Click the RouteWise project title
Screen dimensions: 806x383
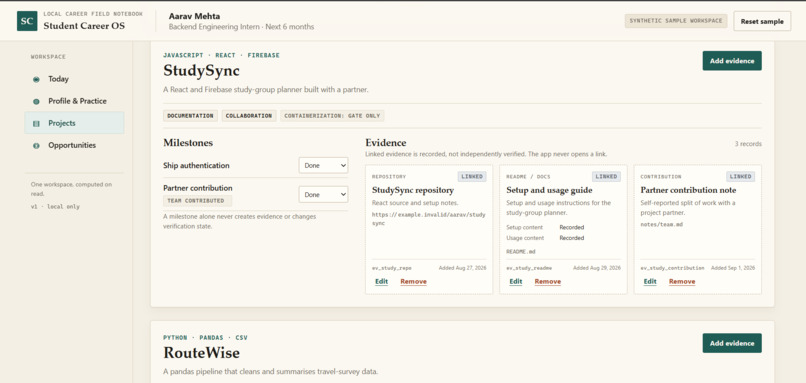202,353
